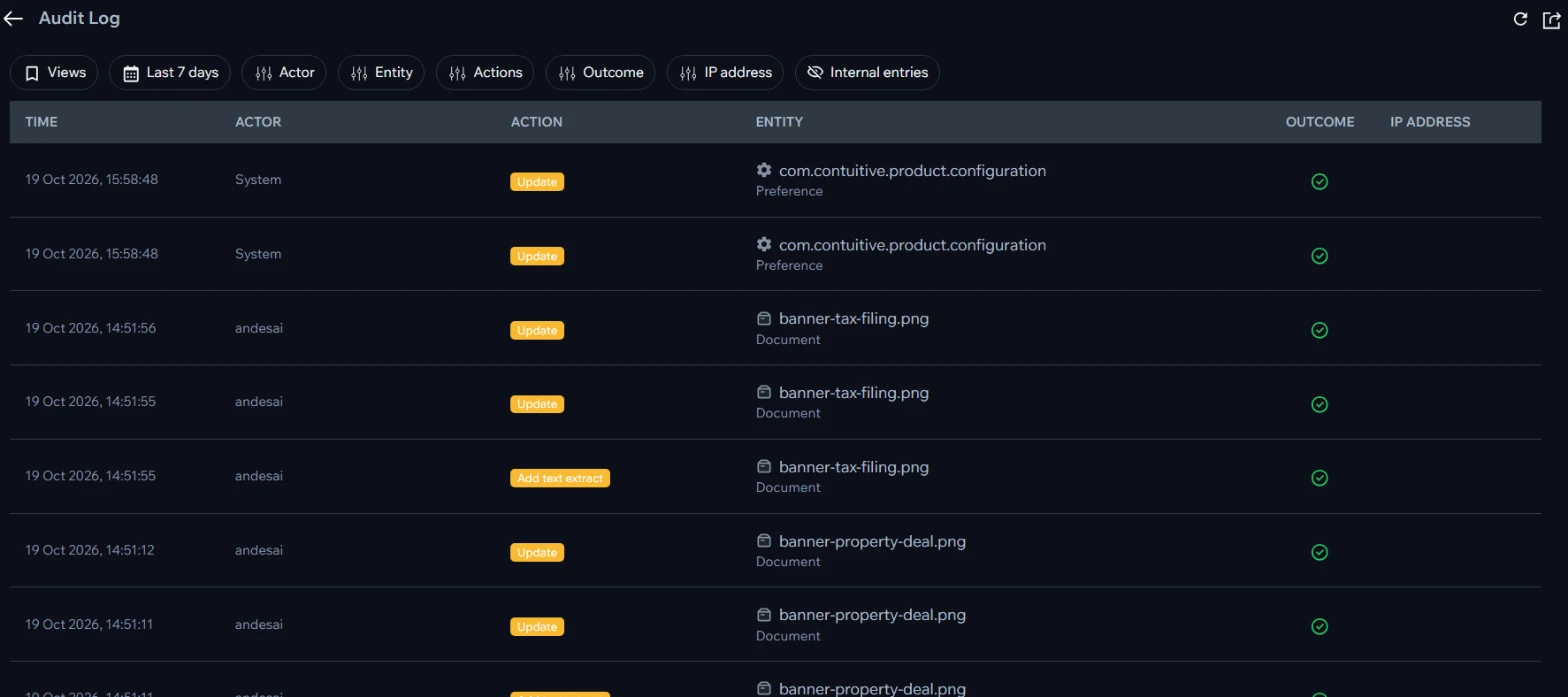Click the Audit Log page title

(x=79, y=18)
